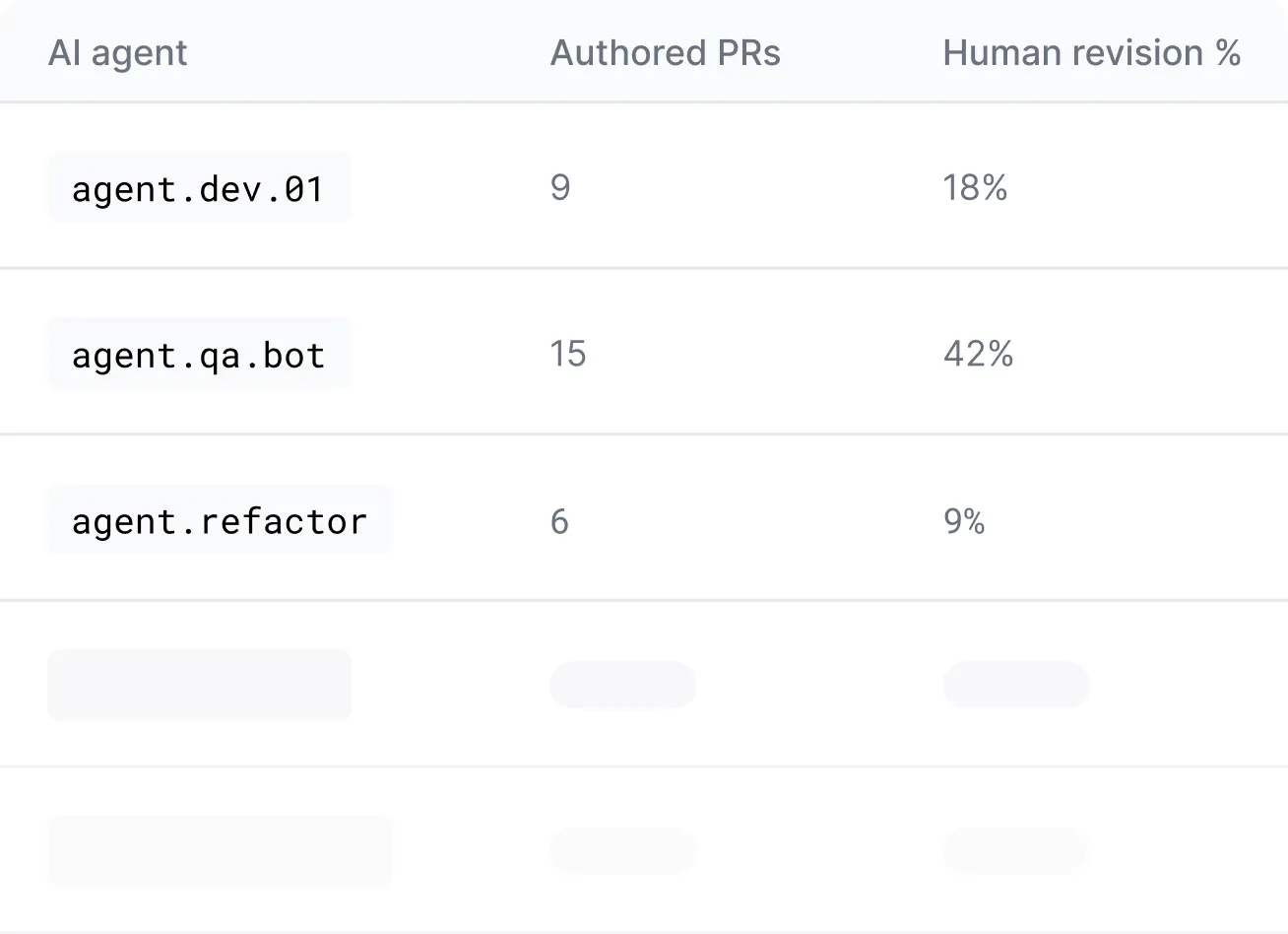Click the fourth row's Authored PRs placeholder
Image resolution: width=1288 pixels, height=934 pixels.
click(622, 685)
